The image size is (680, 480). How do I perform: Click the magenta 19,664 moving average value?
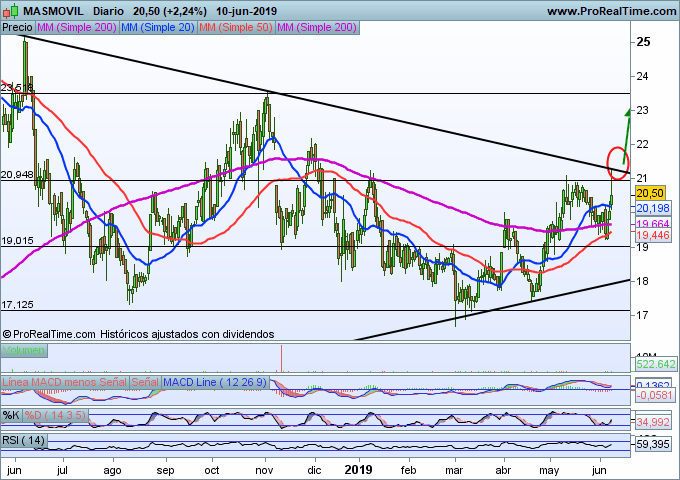click(x=653, y=224)
